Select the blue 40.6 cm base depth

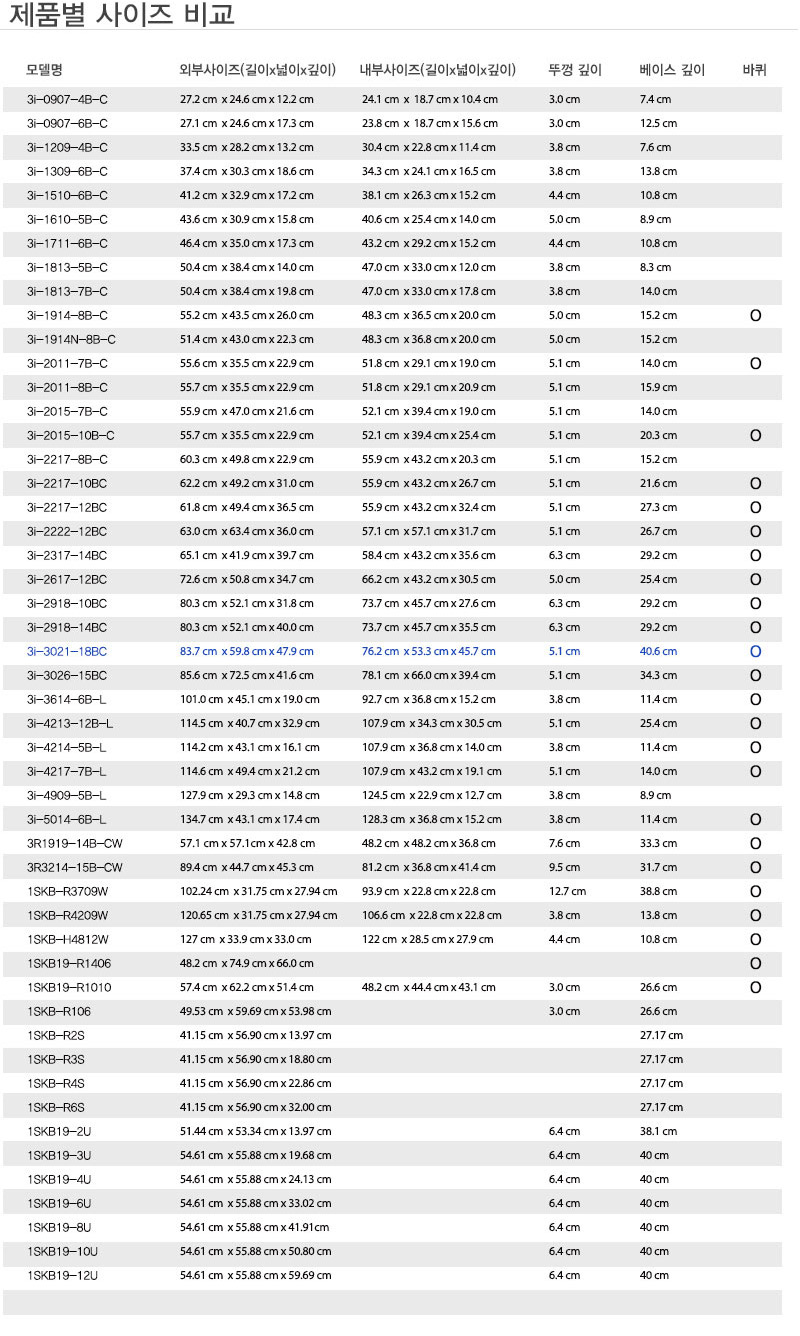(x=658, y=651)
